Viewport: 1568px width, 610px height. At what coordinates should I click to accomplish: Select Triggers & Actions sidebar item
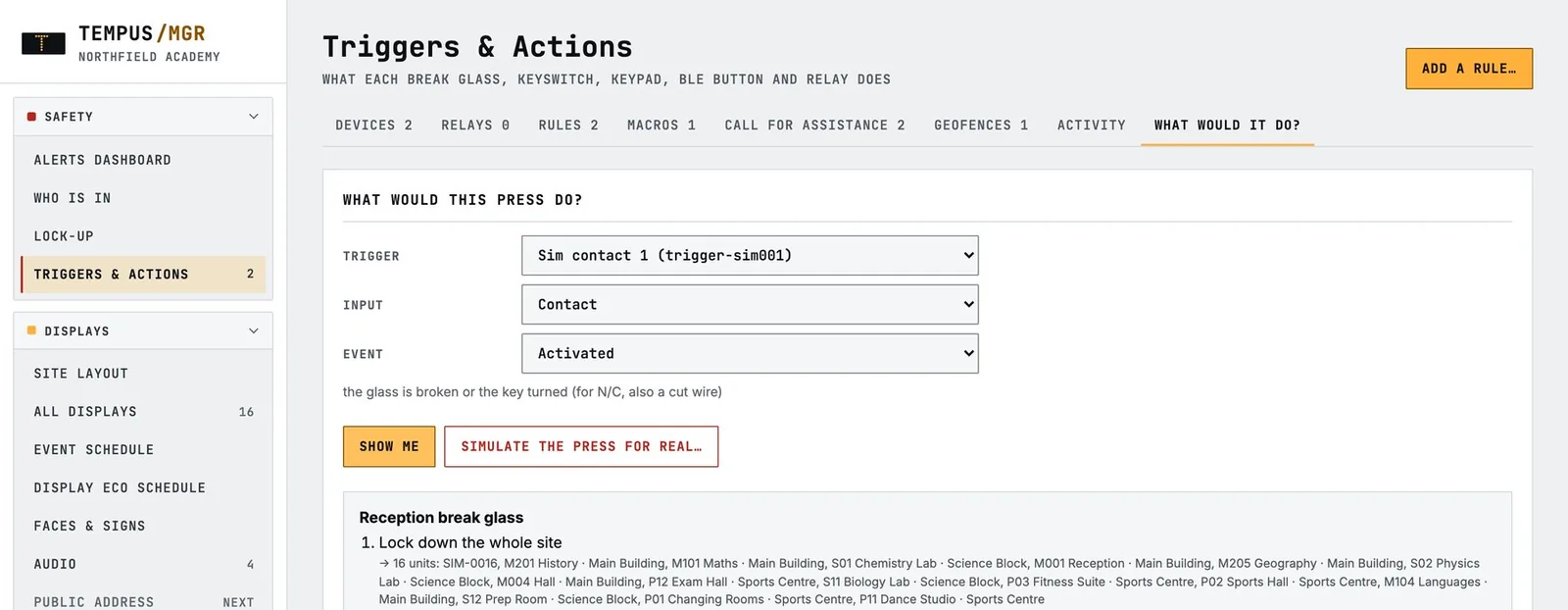tap(143, 275)
